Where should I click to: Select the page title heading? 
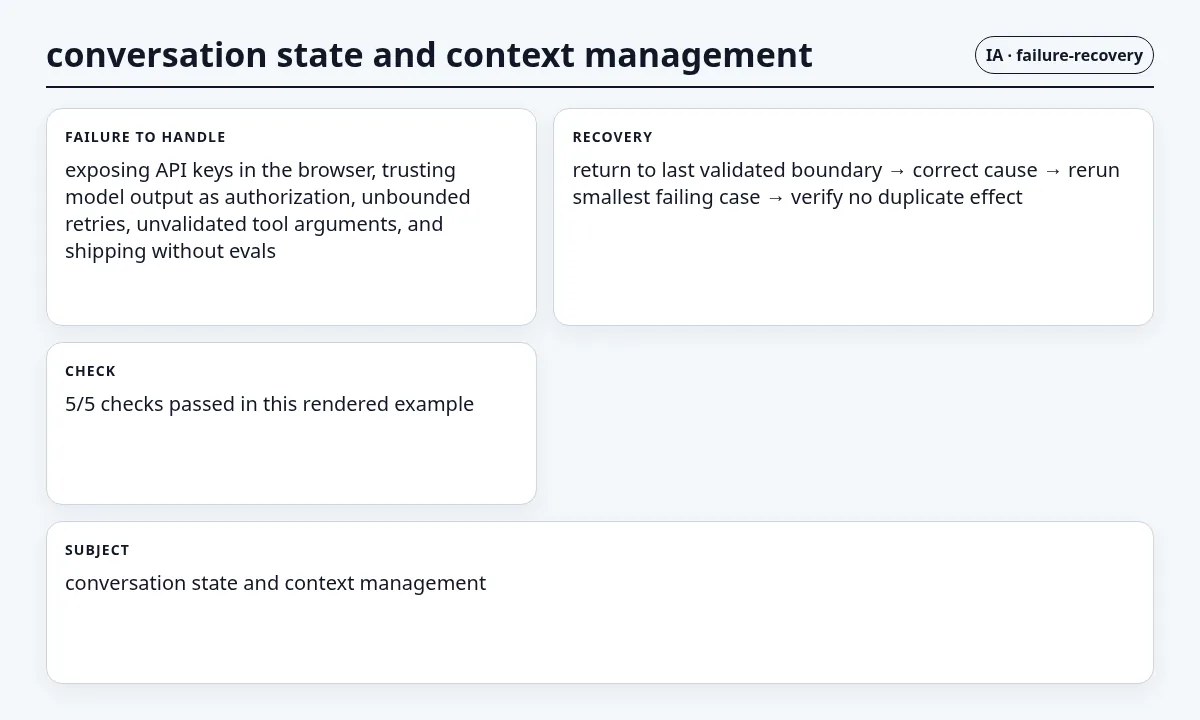[x=429, y=55]
